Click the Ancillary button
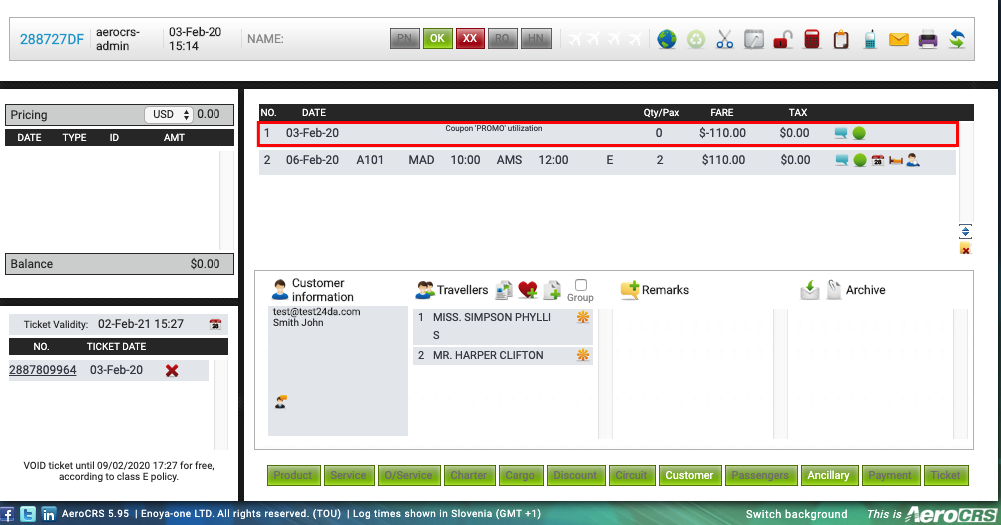 tap(829, 475)
